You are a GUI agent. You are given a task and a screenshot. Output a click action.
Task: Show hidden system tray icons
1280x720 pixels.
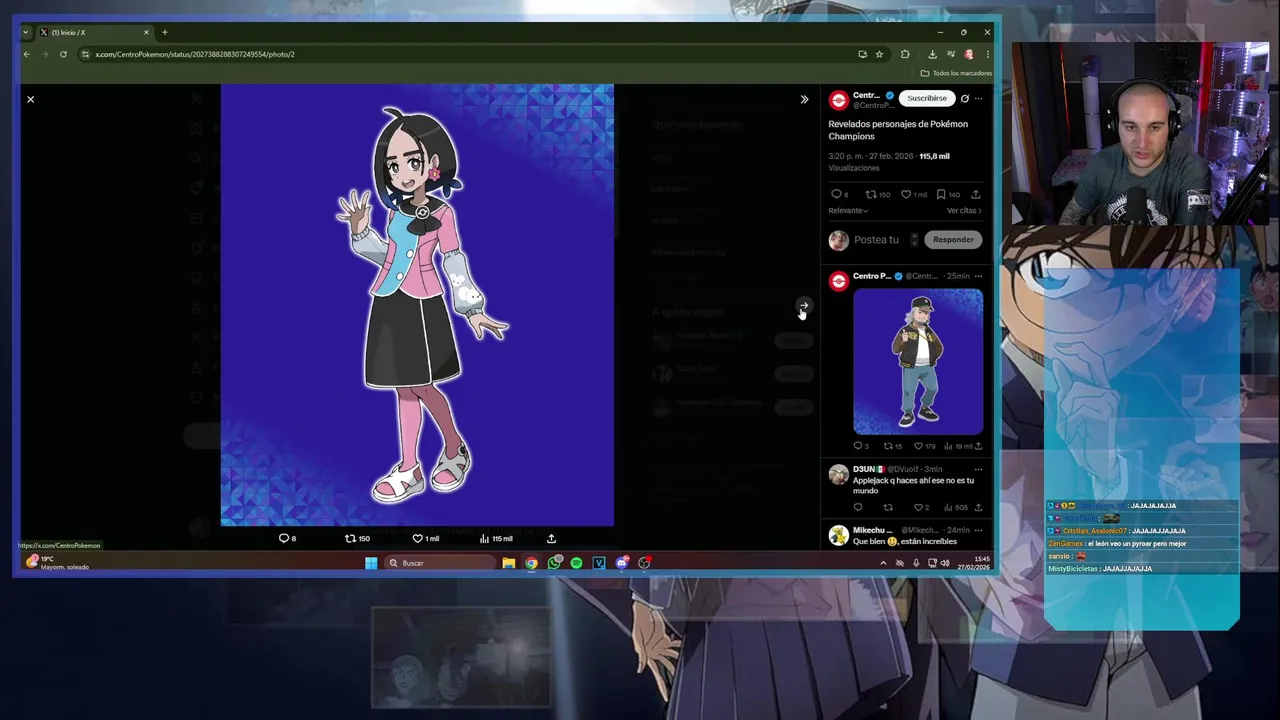(x=883, y=563)
